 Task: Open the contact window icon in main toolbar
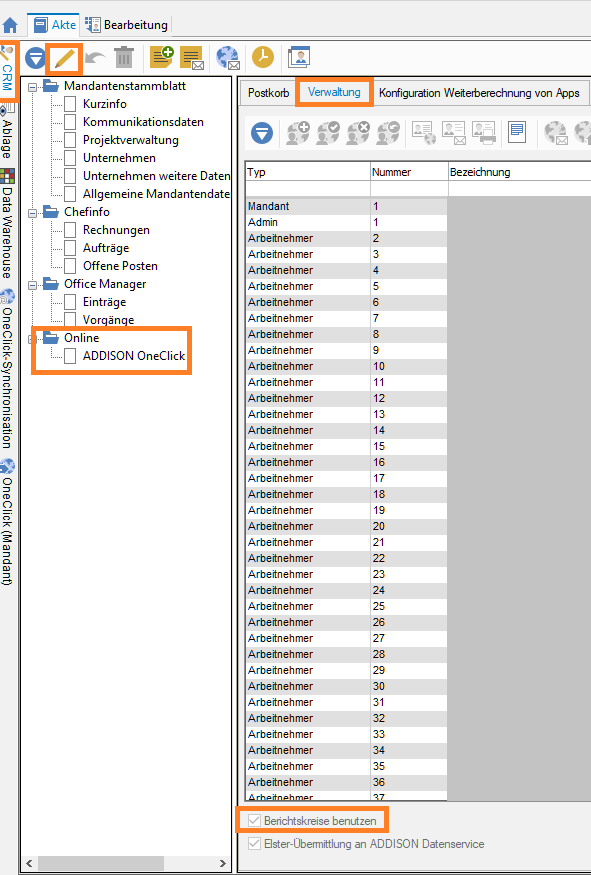tap(299, 57)
